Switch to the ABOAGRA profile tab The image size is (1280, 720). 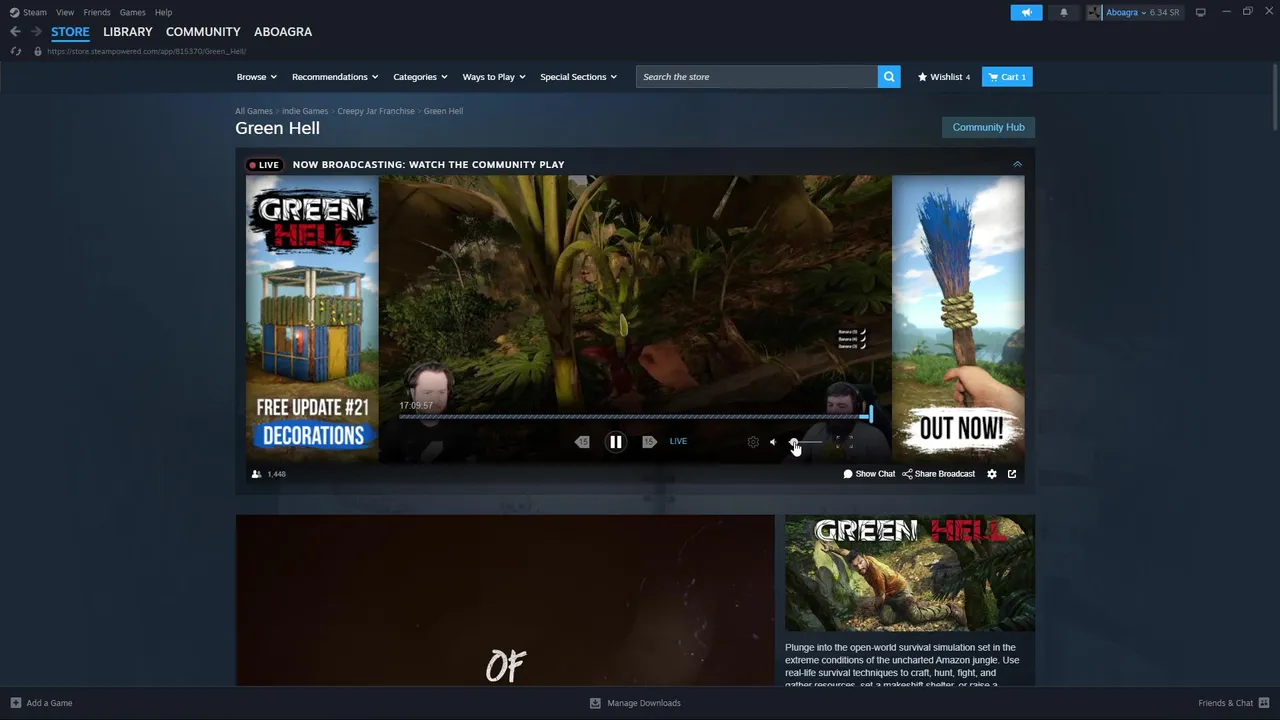click(283, 32)
